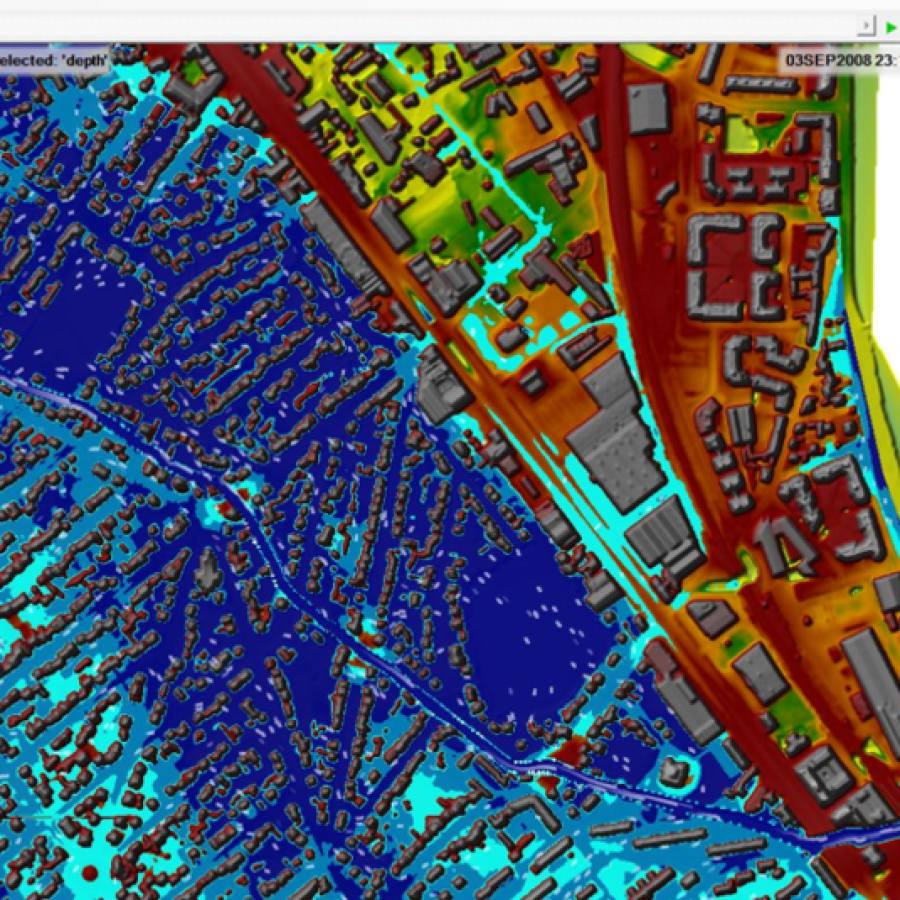Click the yellow-green strip in the top right corner
Image resolution: width=900 pixels, height=900 pixels.
tap(860, 80)
